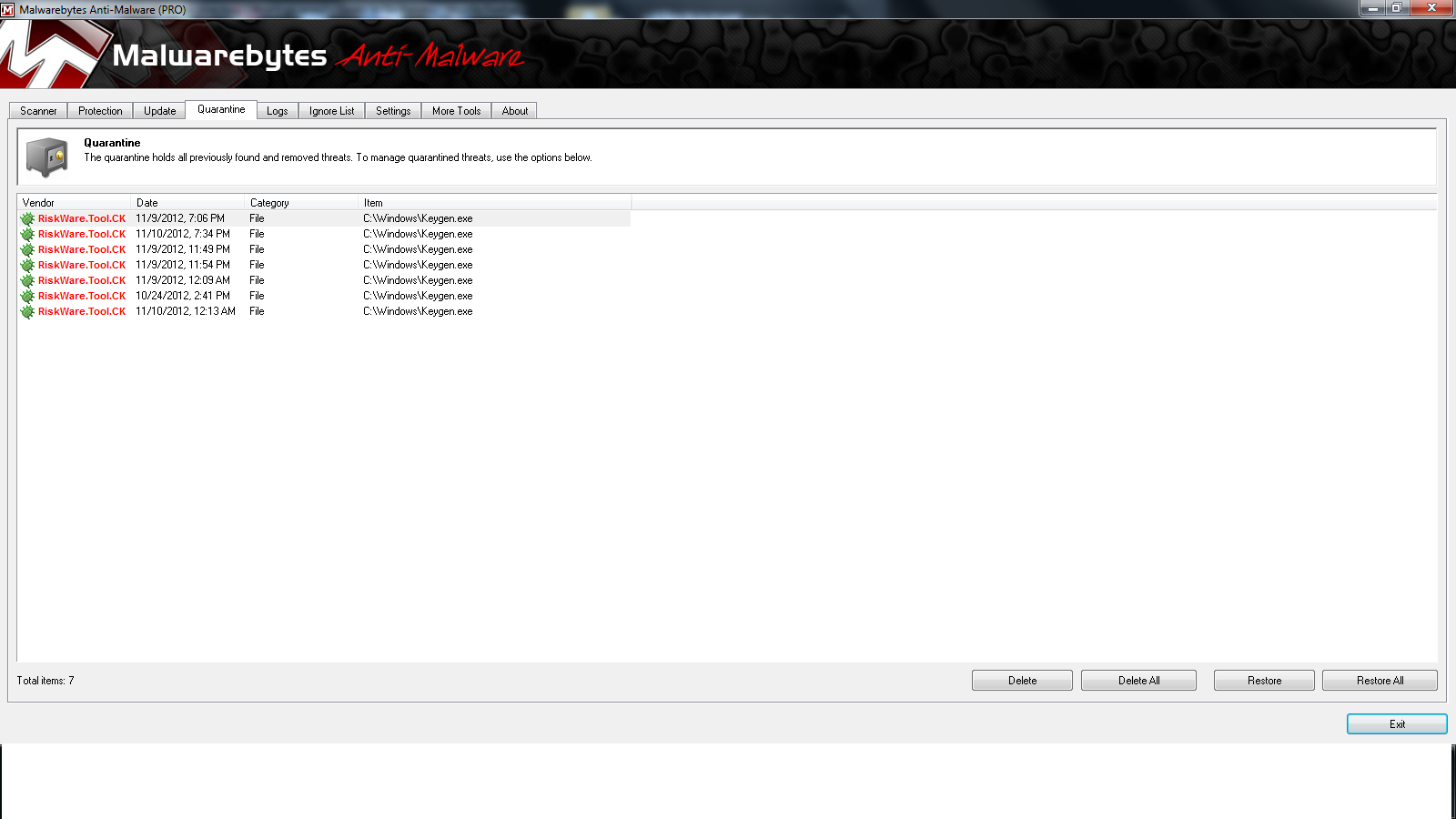The width and height of the screenshot is (1456, 819).
Task: Click File category in 7:34 PM row
Action: (x=257, y=234)
